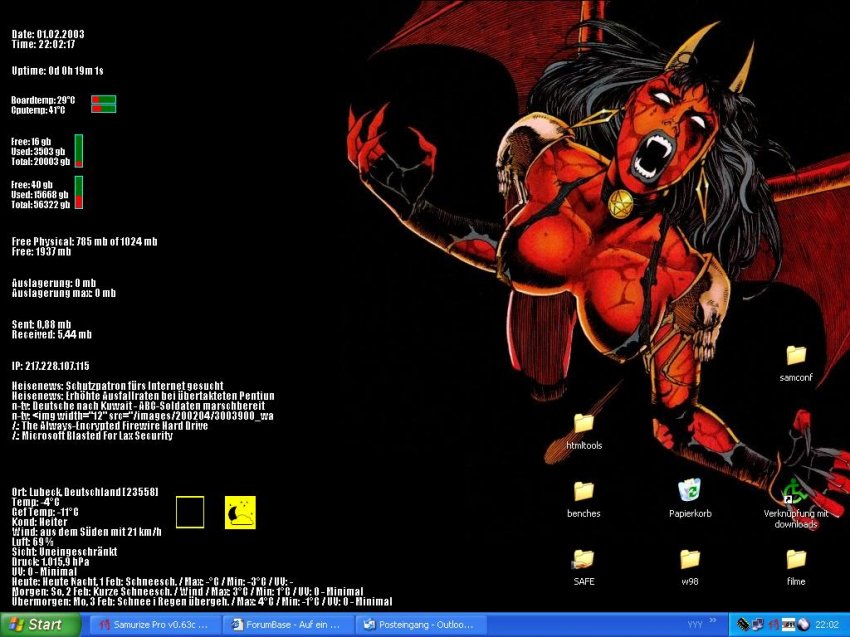The height and width of the screenshot is (637, 850).
Task: Click the Total: 56322 gb line
Action: [x=41, y=205]
